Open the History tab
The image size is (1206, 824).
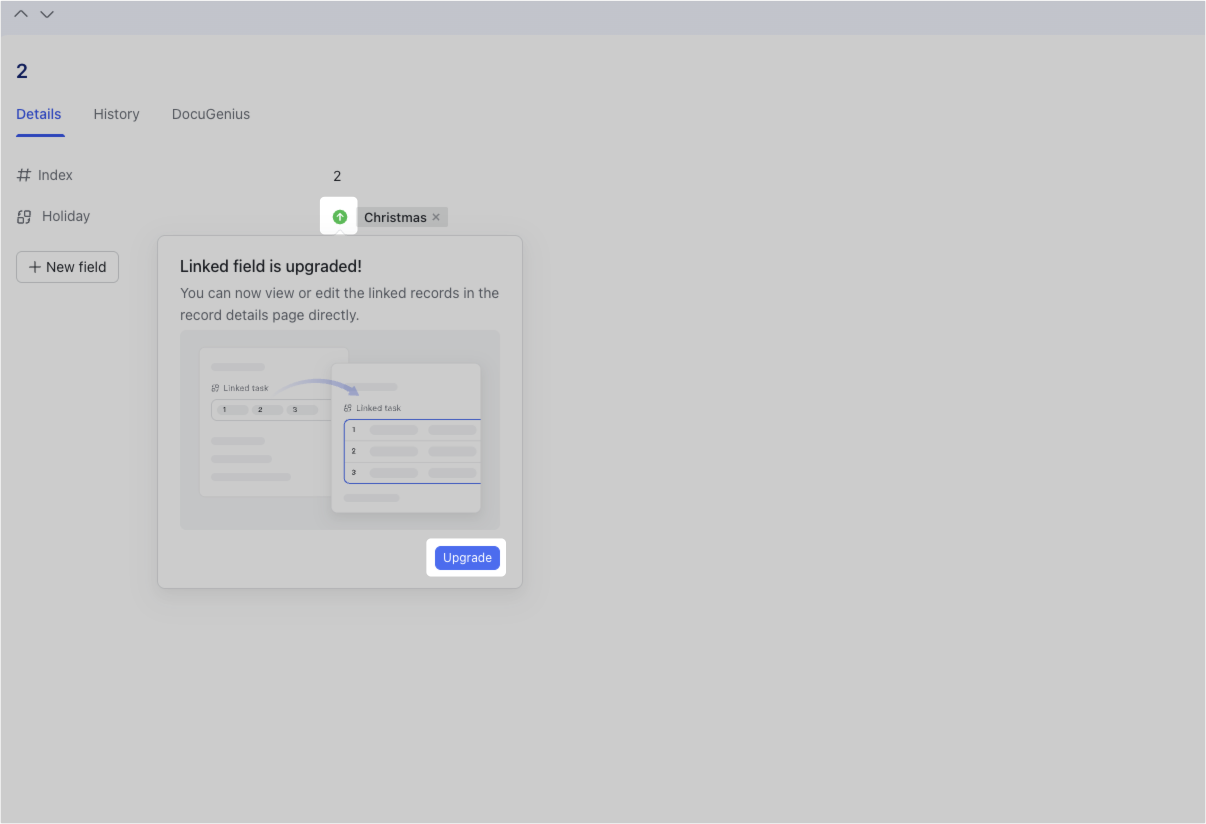(x=116, y=114)
